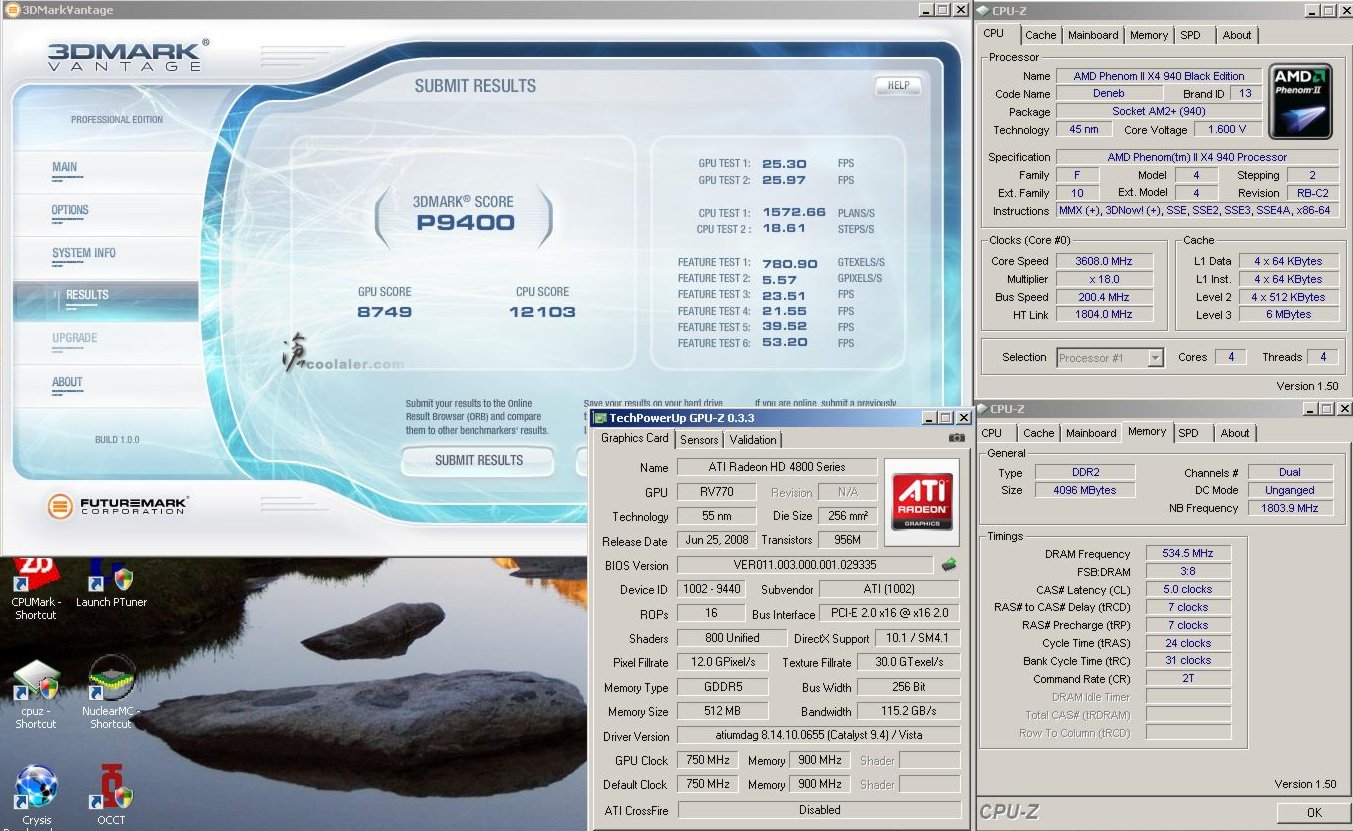Screen dimensions: 1353x831
Task: Switch to CPU tab in lower CPU-Z window
Action: pos(992,433)
